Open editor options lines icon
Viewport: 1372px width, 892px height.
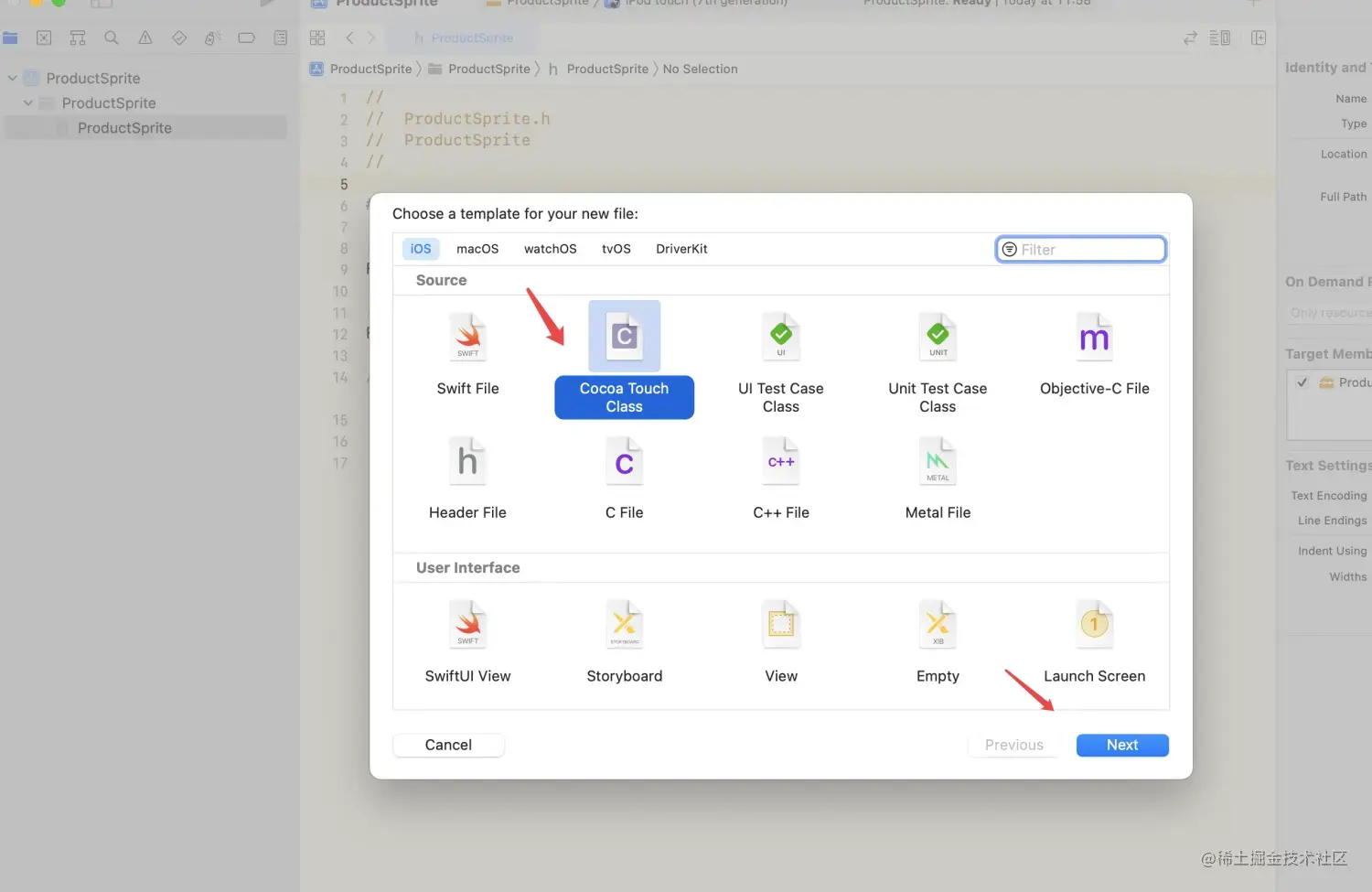[x=1219, y=38]
